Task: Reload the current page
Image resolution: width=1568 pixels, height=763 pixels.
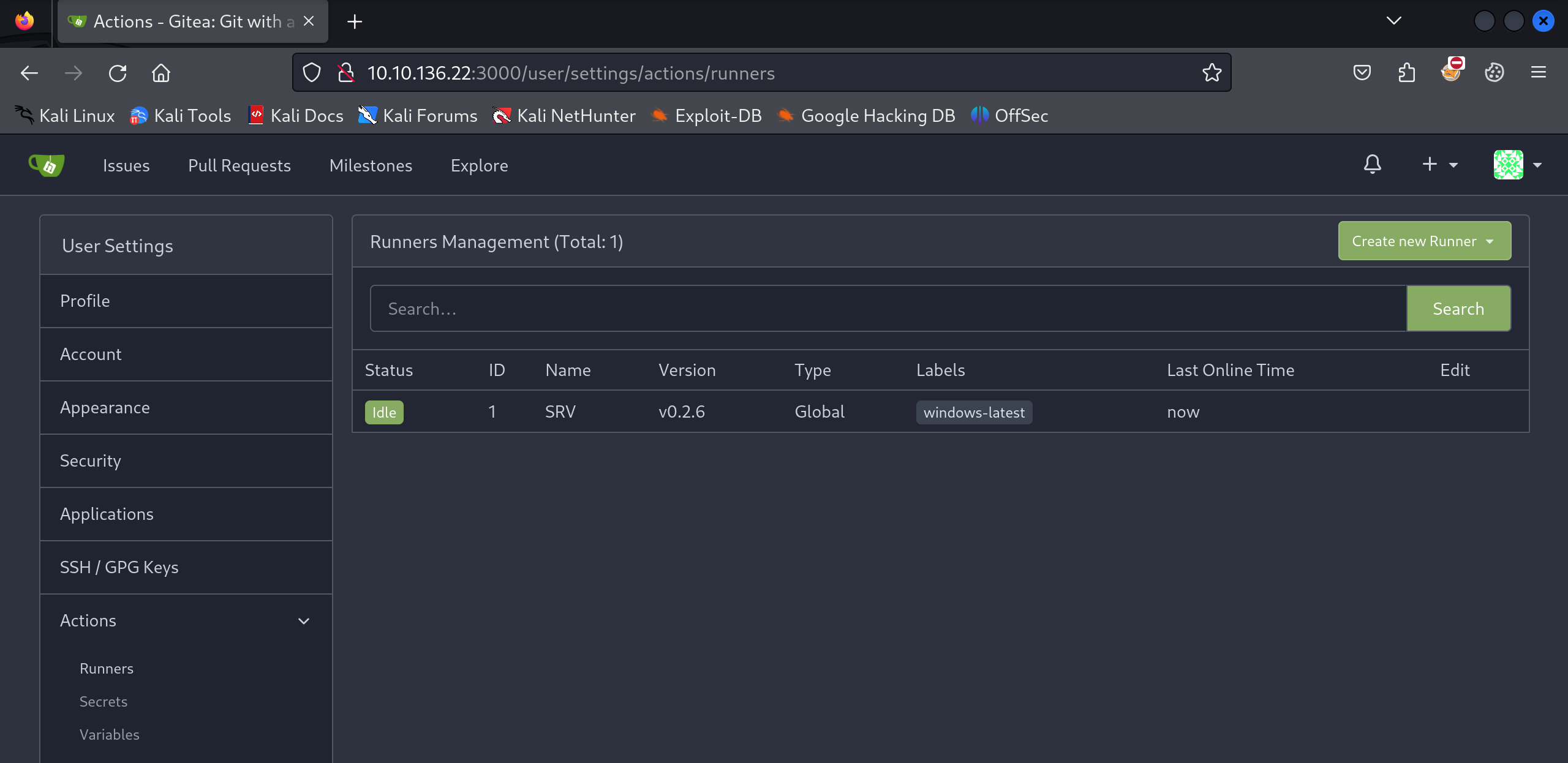Action: click(118, 73)
